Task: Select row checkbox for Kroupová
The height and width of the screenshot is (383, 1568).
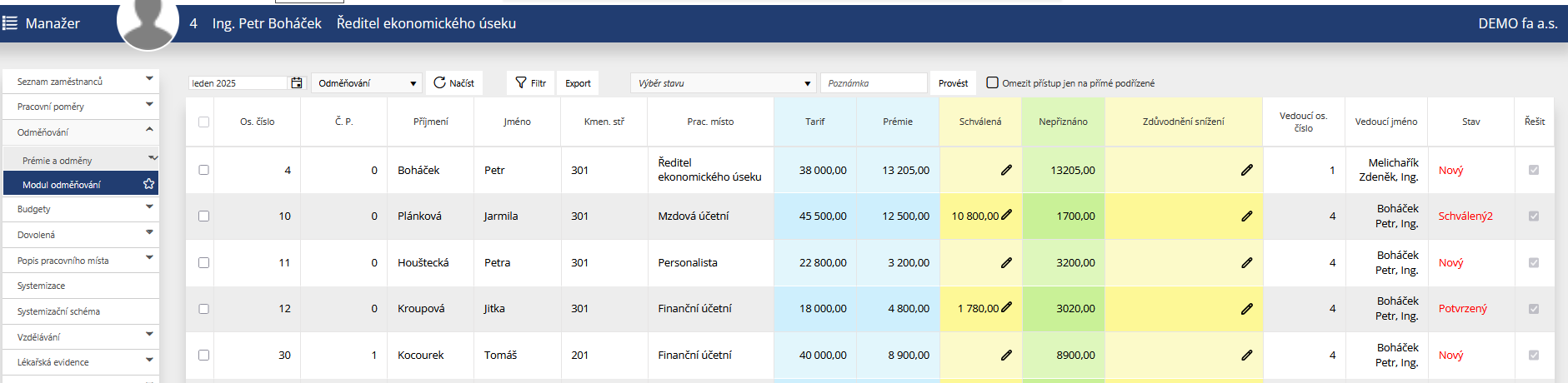Action: [x=203, y=308]
